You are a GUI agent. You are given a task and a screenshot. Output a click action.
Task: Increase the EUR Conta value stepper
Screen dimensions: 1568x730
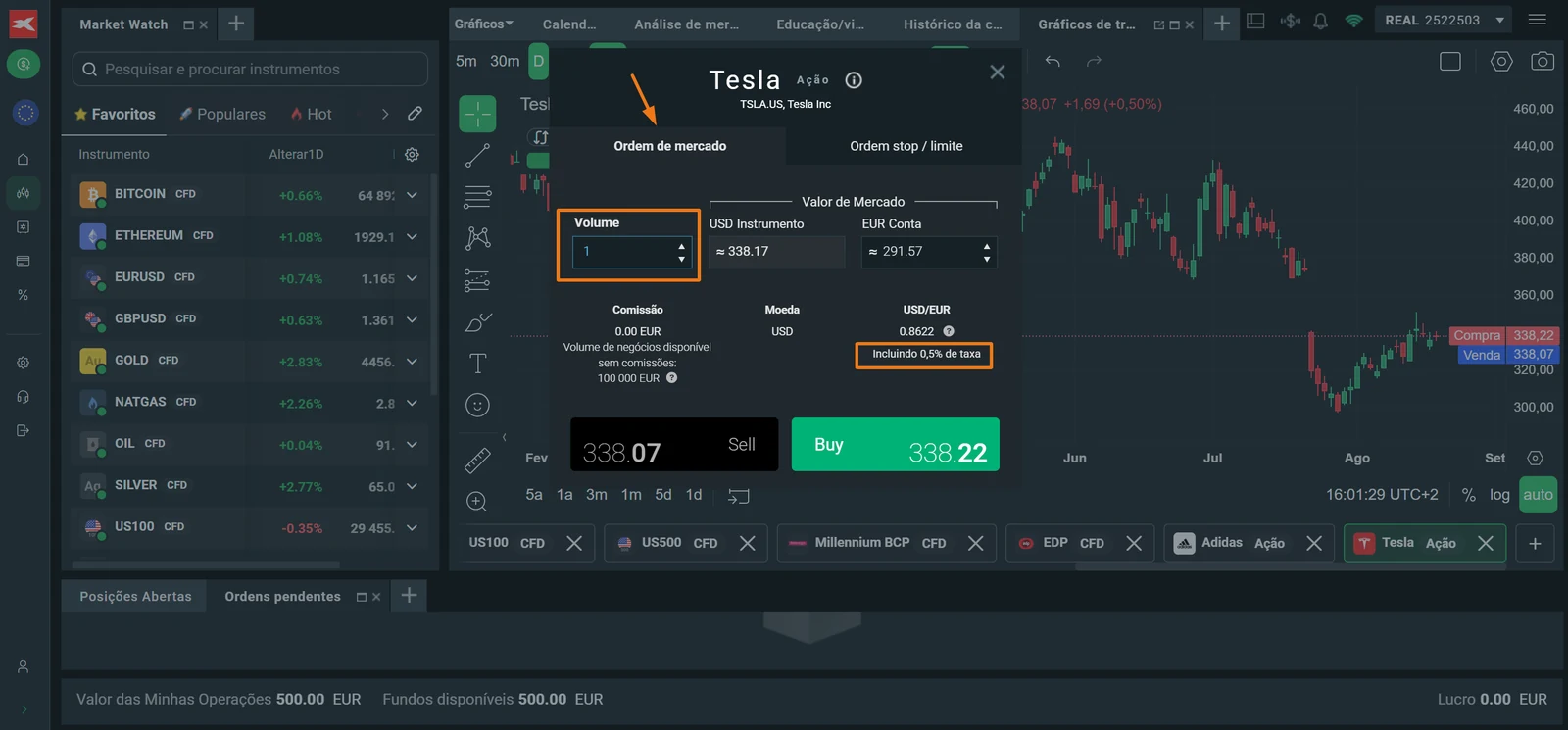coord(987,246)
